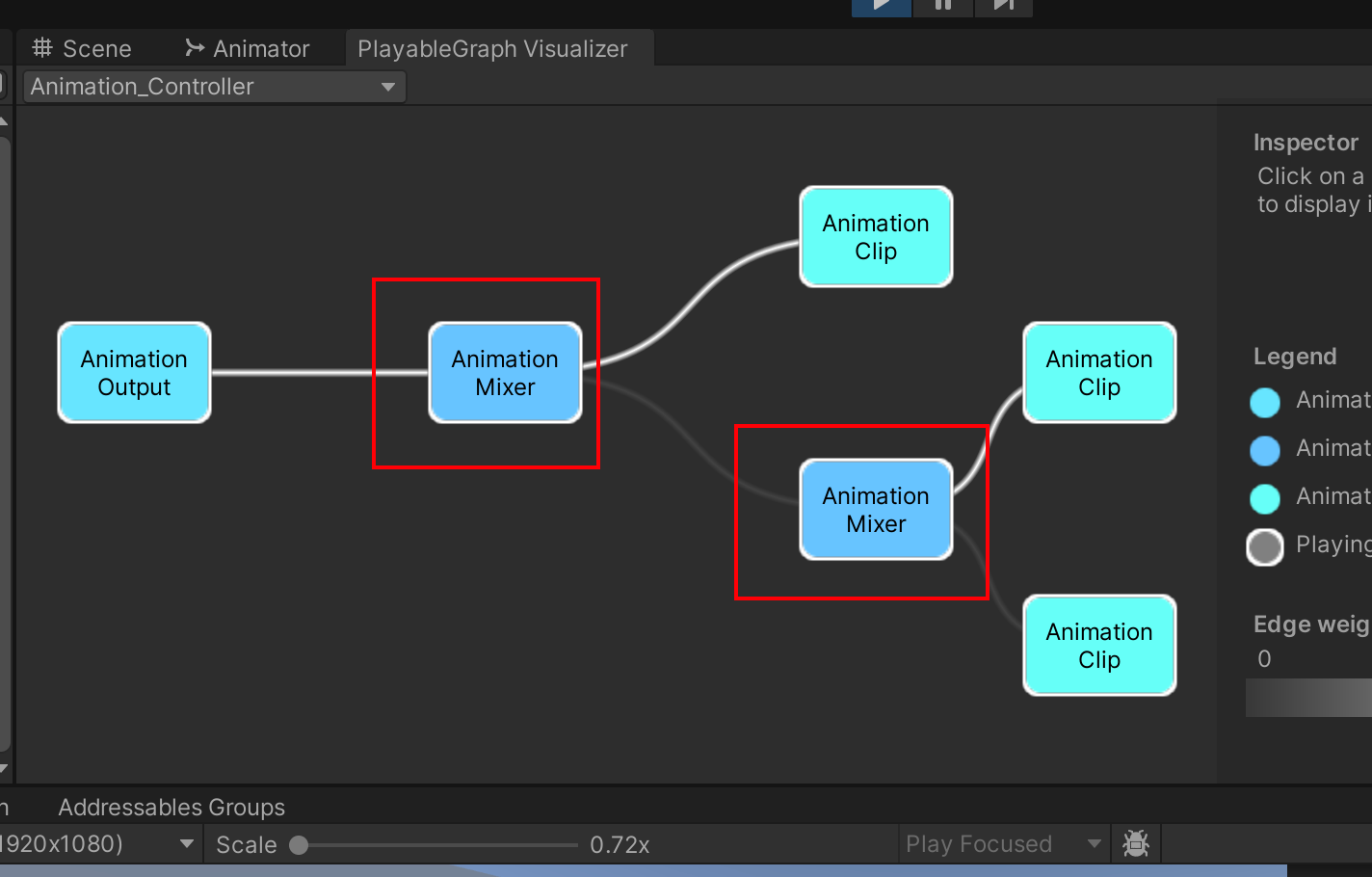Select the PlayableGraph Visualizer tab
This screenshot has width=1372, height=877.
click(492, 49)
